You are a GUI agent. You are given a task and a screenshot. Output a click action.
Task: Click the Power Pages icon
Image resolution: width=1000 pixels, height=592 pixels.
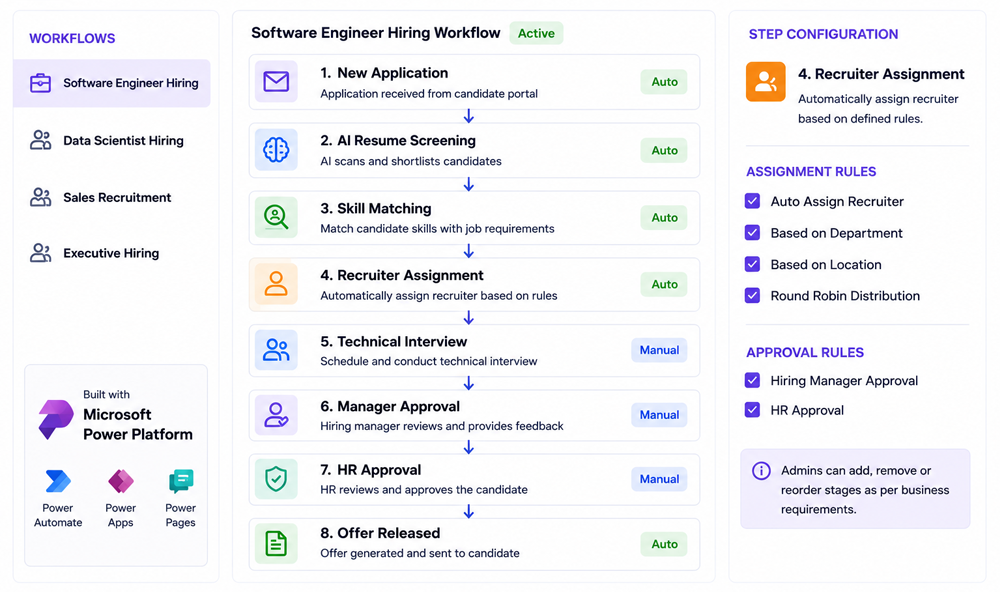(180, 481)
